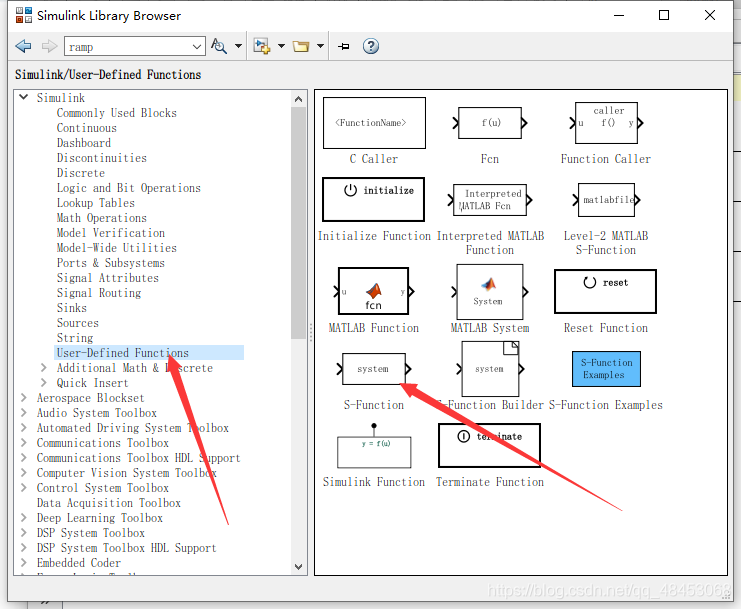Open the ramp search field dropdown
The height and width of the screenshot is (609, 741).
197,47
